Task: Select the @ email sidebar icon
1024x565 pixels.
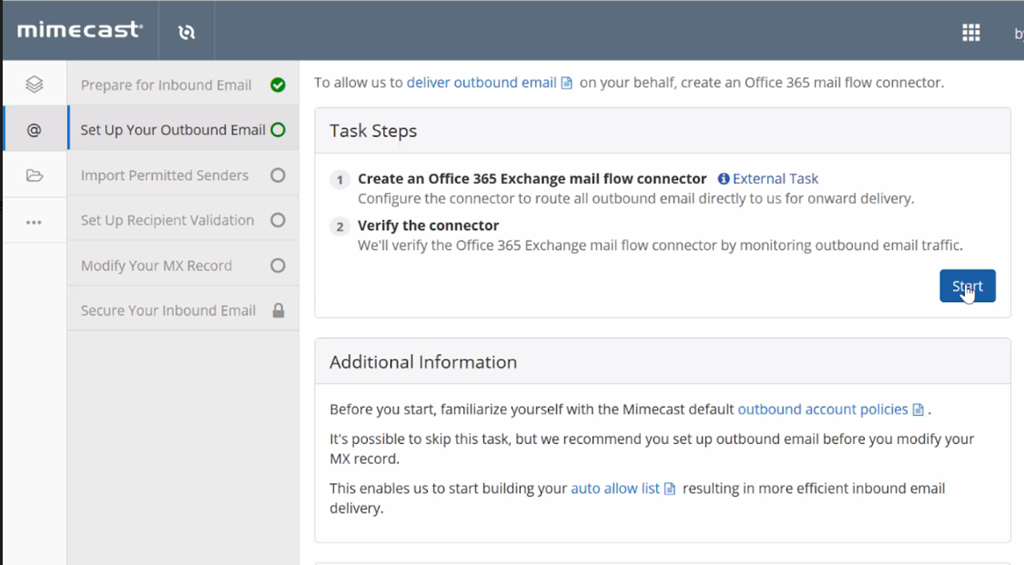Action: (x=34, y=130)
